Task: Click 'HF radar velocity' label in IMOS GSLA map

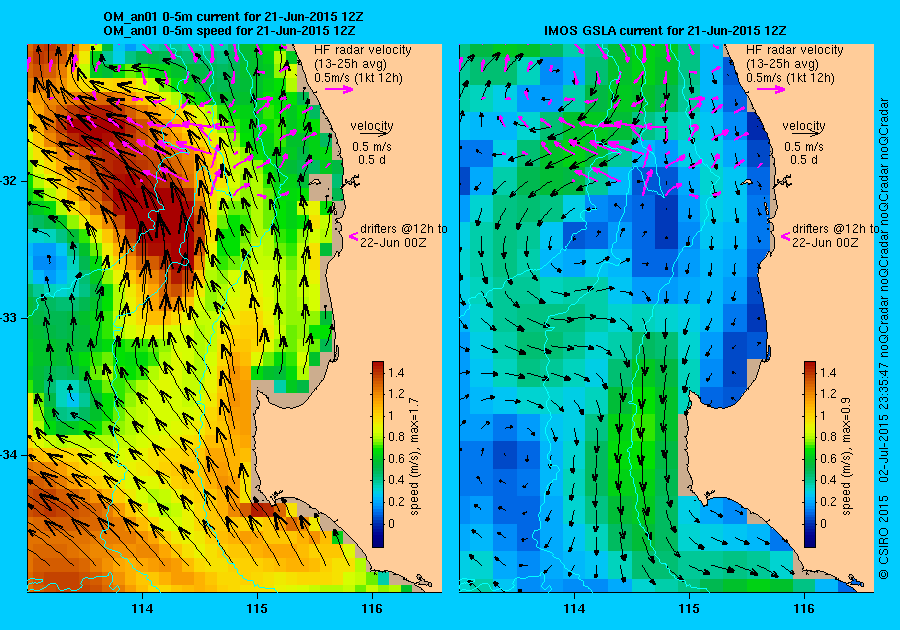Action: tap(795, 50)
